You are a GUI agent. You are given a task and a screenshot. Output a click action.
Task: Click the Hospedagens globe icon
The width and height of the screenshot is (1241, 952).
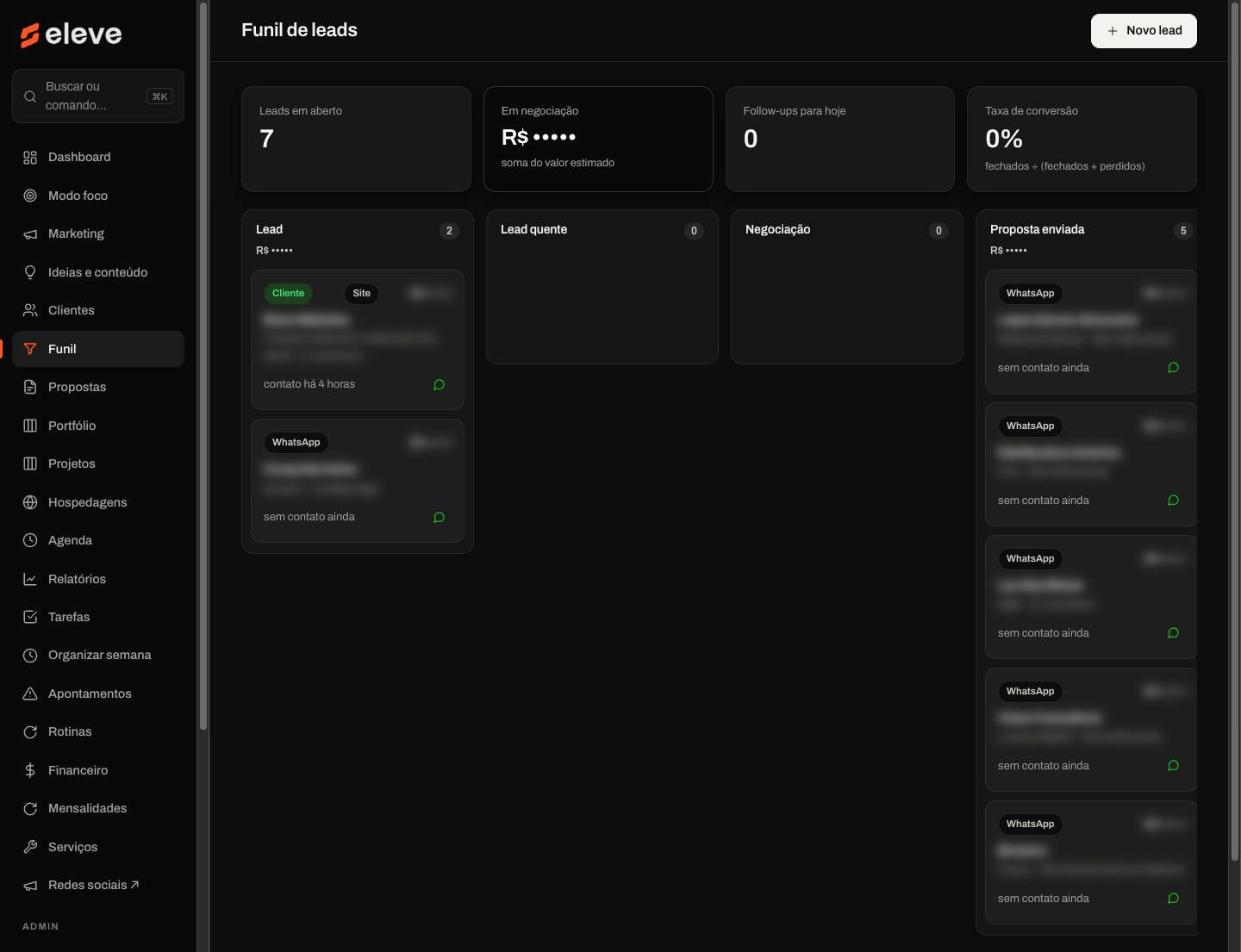pos(30,502)
